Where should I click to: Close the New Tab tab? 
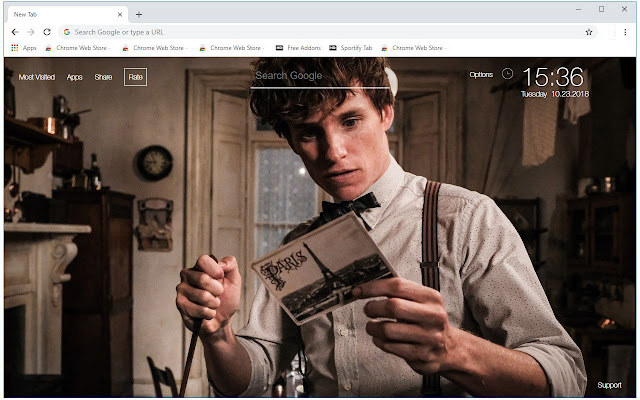[120, 14]
